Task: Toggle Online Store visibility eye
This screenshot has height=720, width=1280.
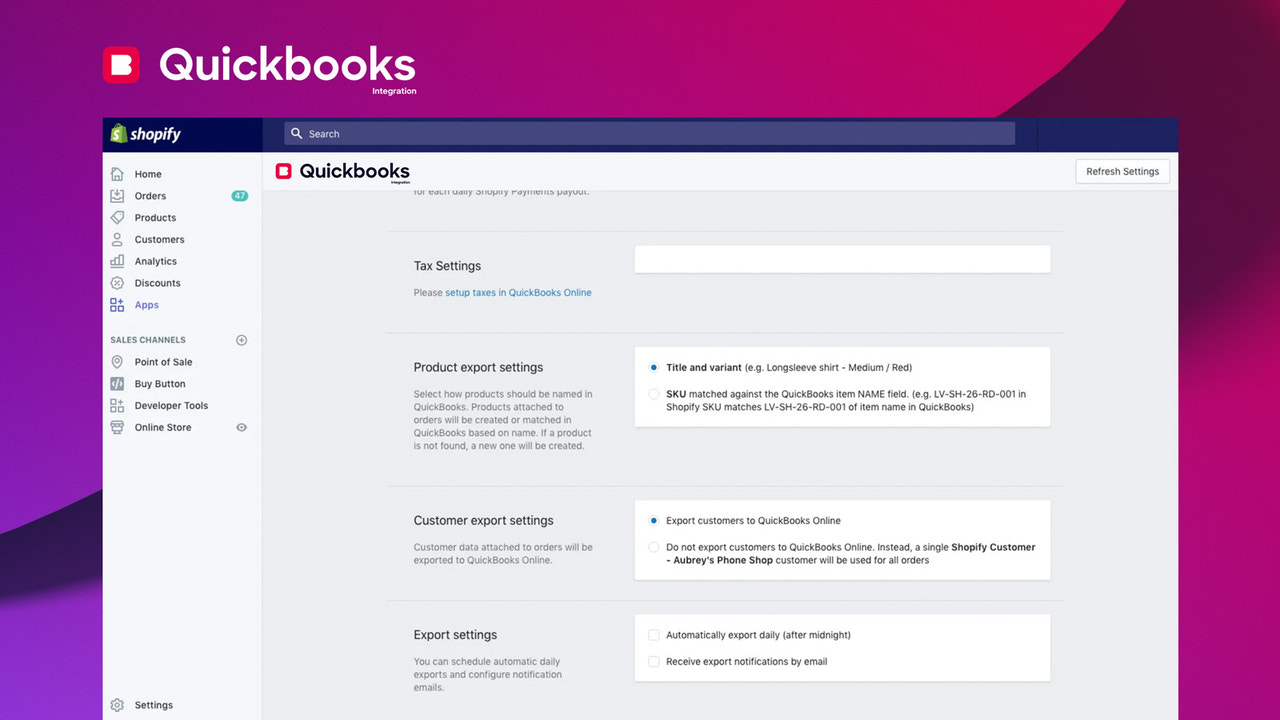Action: (240, 427)
